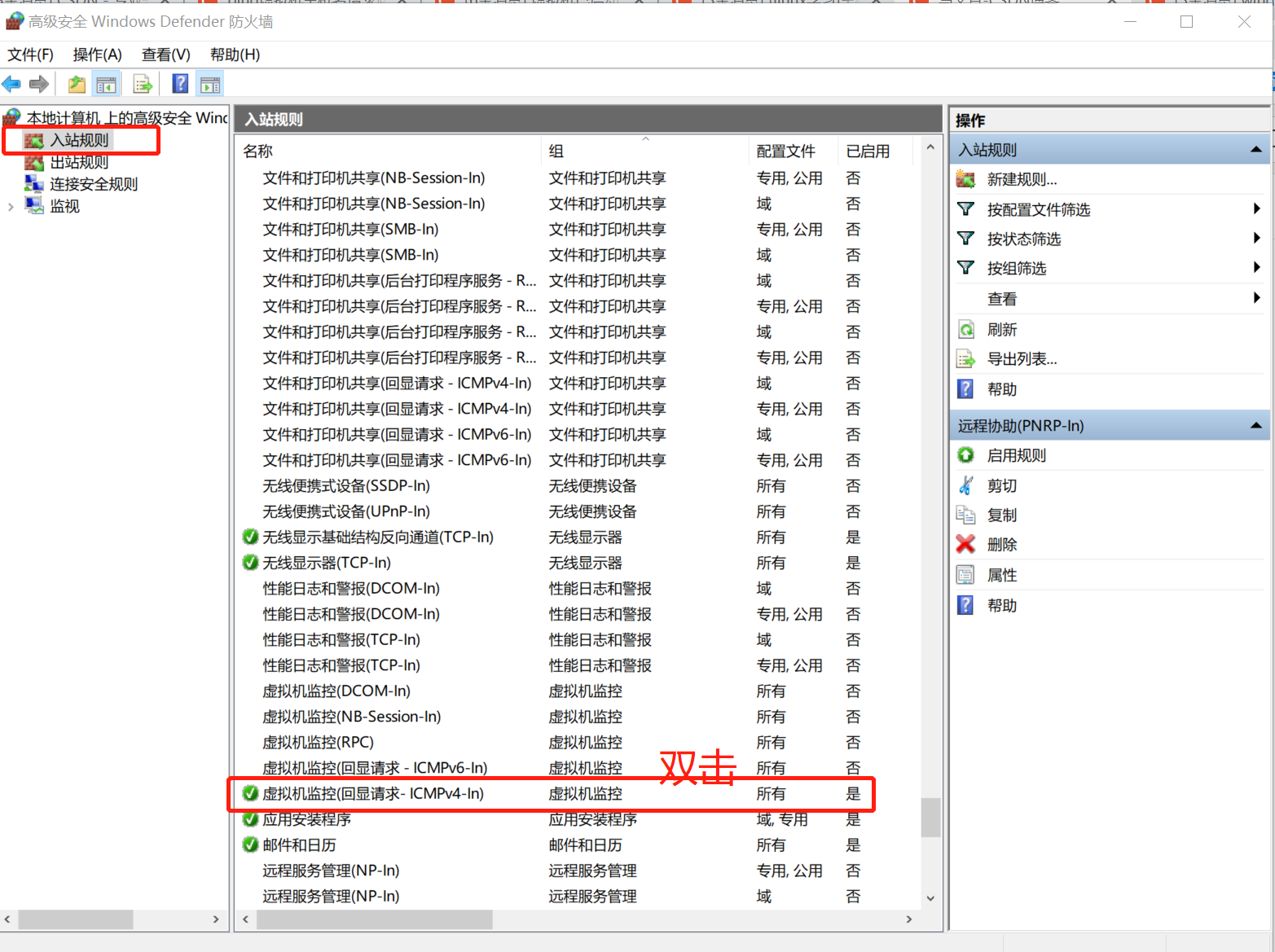Image resolution: width=1275 pixels, height=952 pixels.
Task: Open the 操作(A) menu
Action: [x=97, y=55]
